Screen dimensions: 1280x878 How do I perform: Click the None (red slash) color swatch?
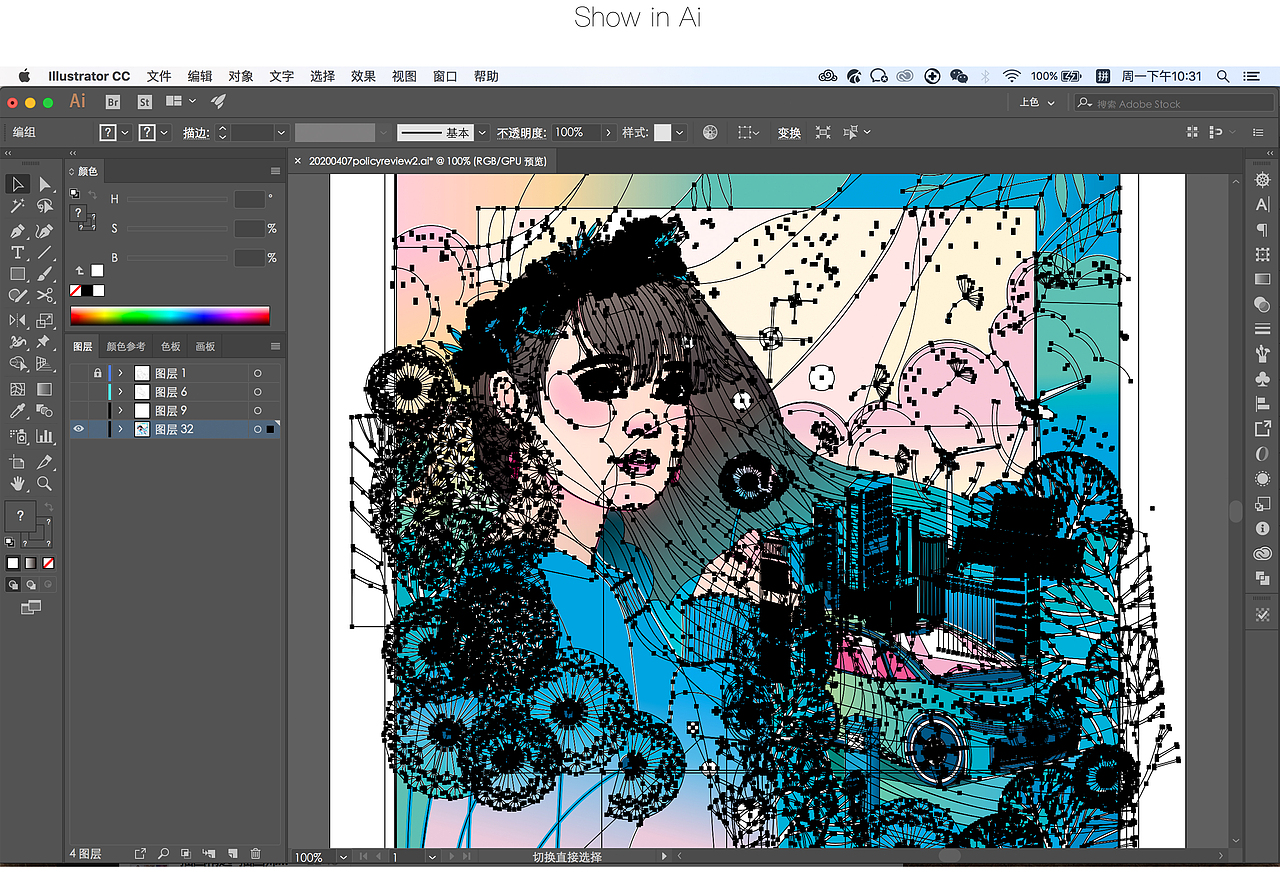click(75, 291)
